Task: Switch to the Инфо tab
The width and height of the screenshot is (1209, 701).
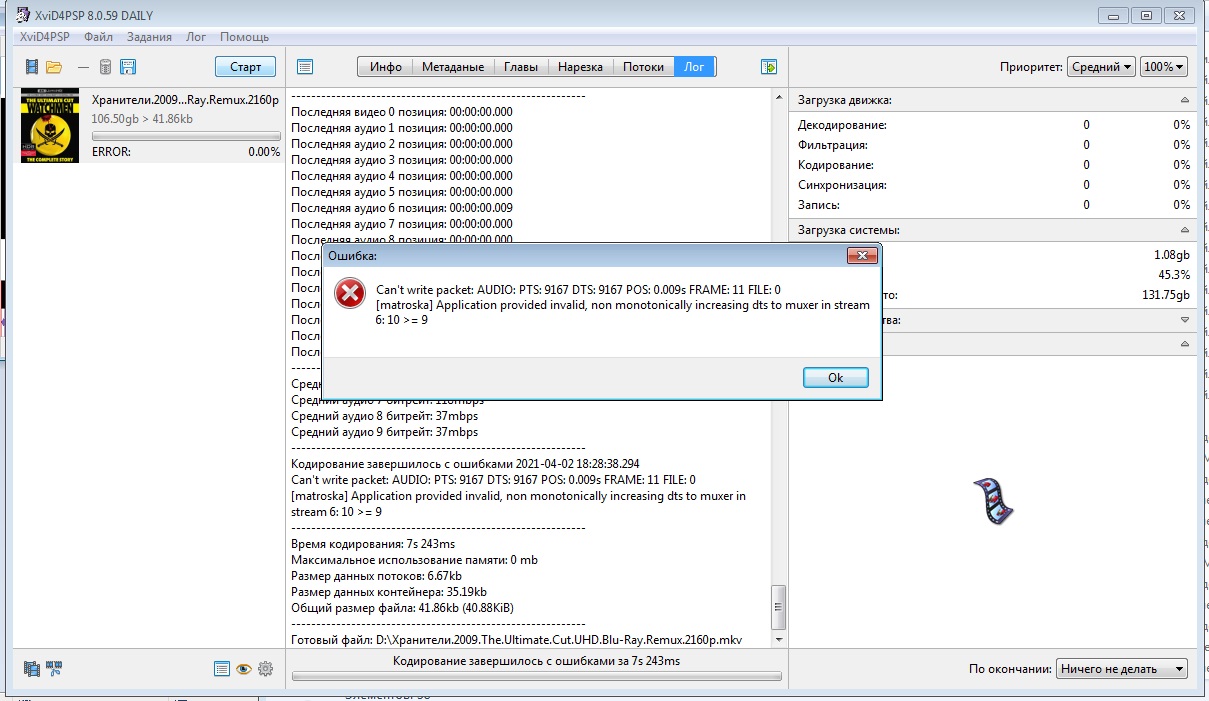Action: click(385, 67)
